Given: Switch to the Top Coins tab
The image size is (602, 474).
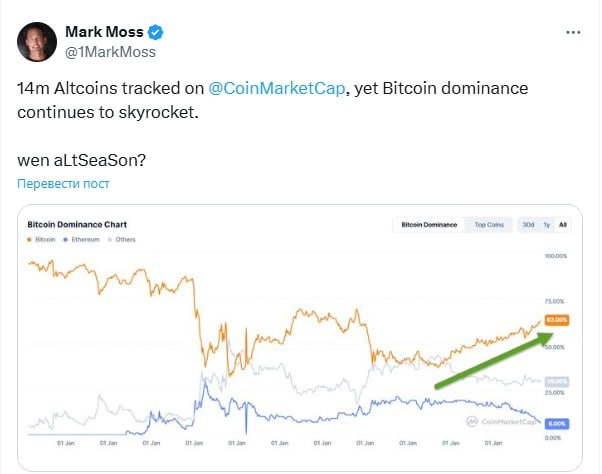Looking at the screenshot, I should point(490,225).
